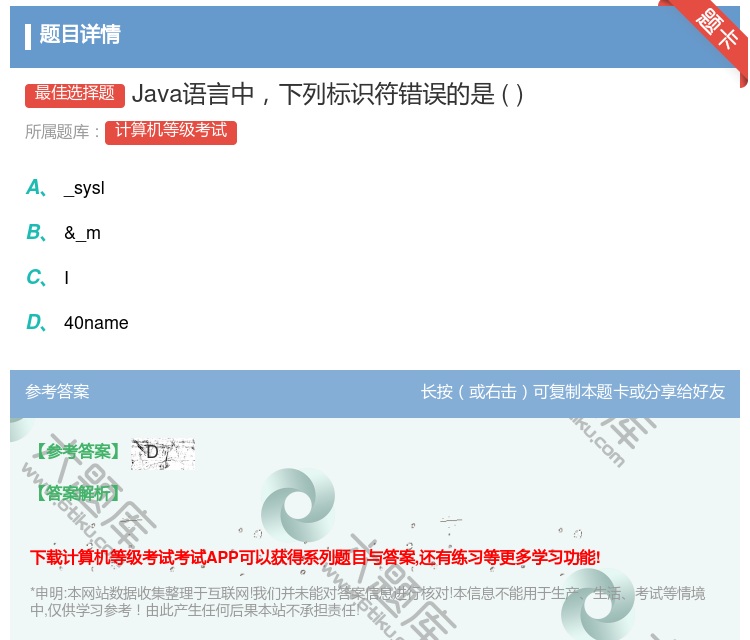Viewport: 750px width, 640px height.
Task: Select answer option A _sysl
Action: (65, 188)
